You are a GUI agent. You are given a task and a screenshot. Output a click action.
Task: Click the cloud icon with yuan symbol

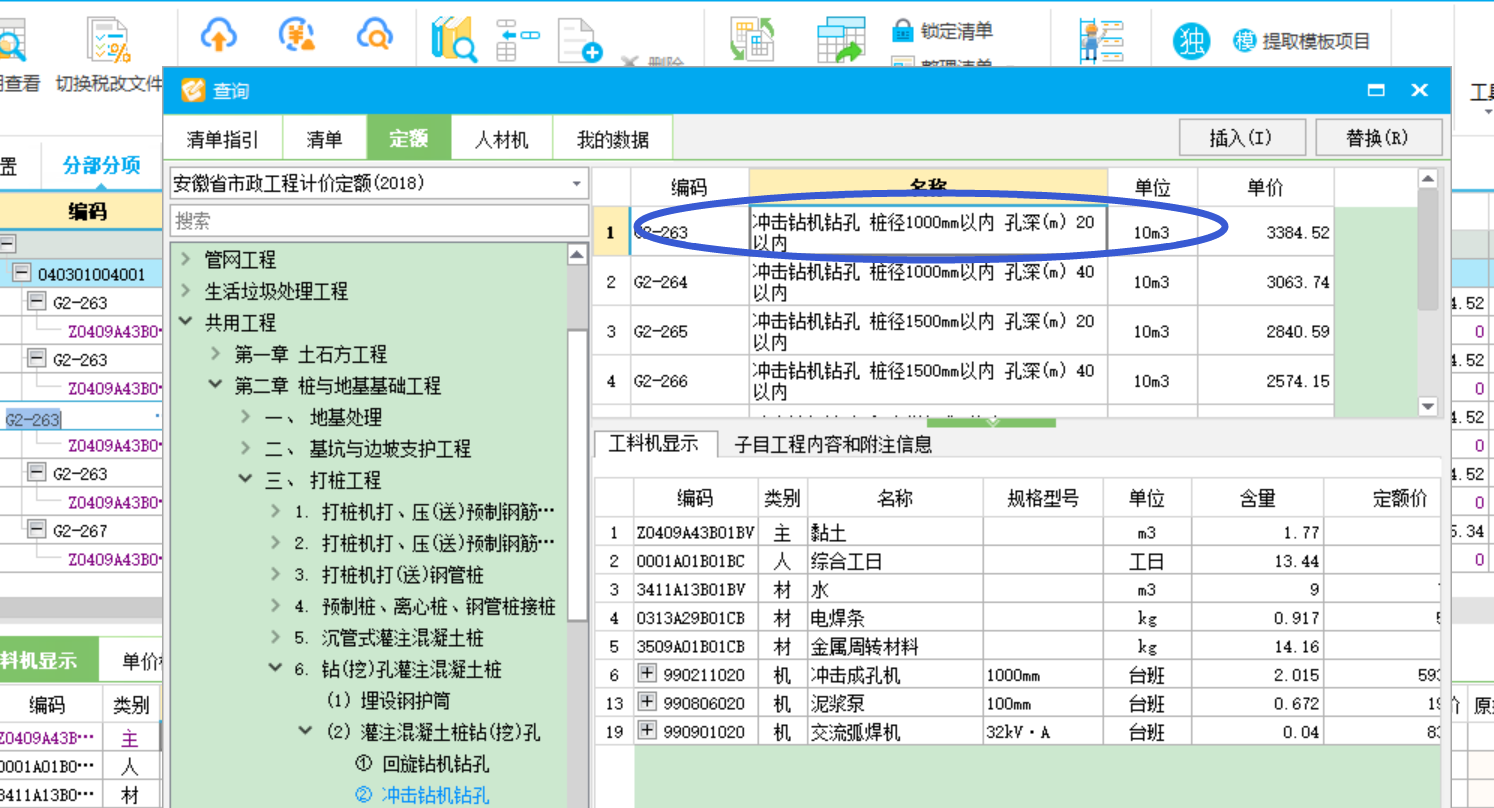296,36
